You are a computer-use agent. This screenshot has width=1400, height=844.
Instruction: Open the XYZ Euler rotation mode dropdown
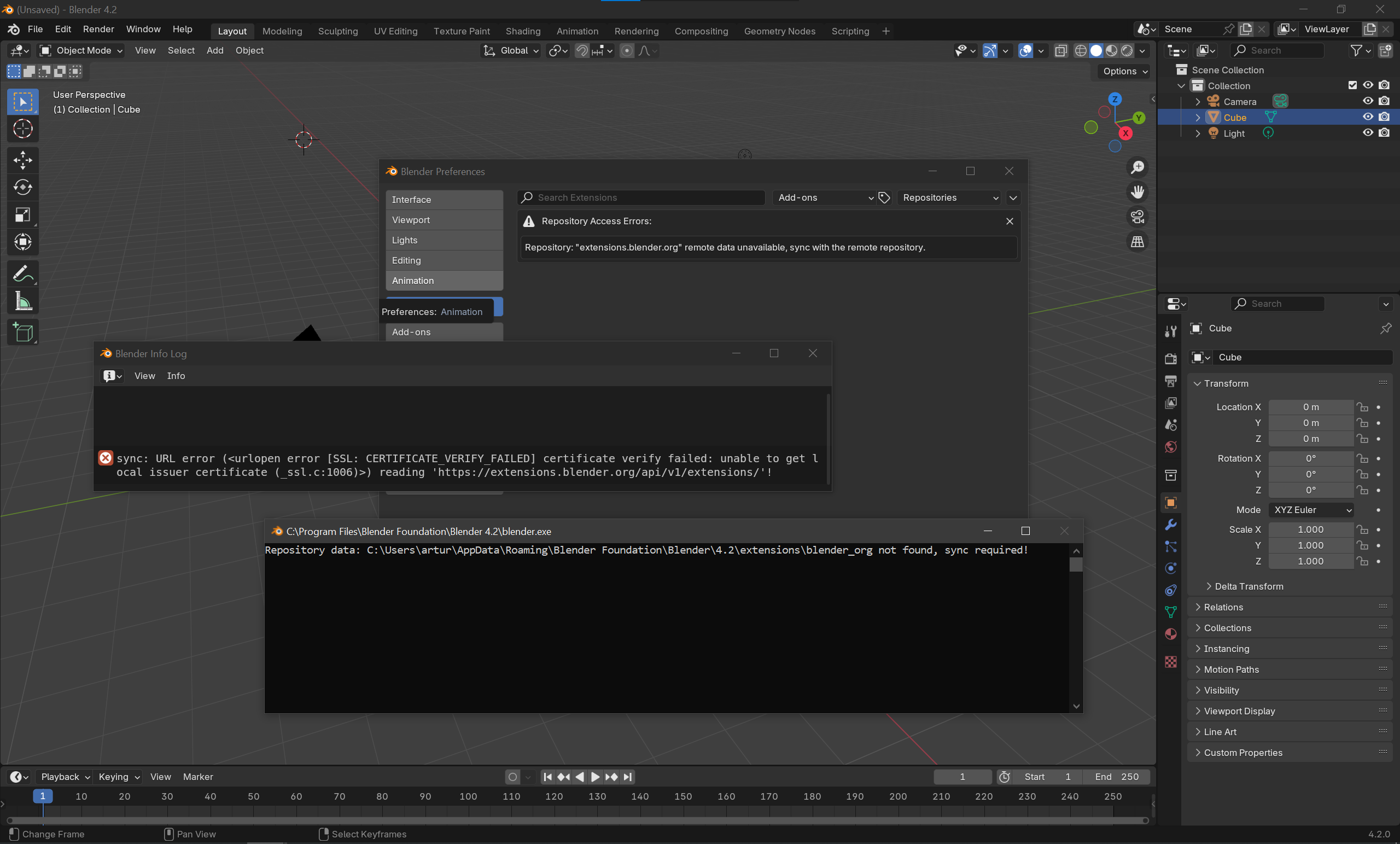[x=1310, y=510]
